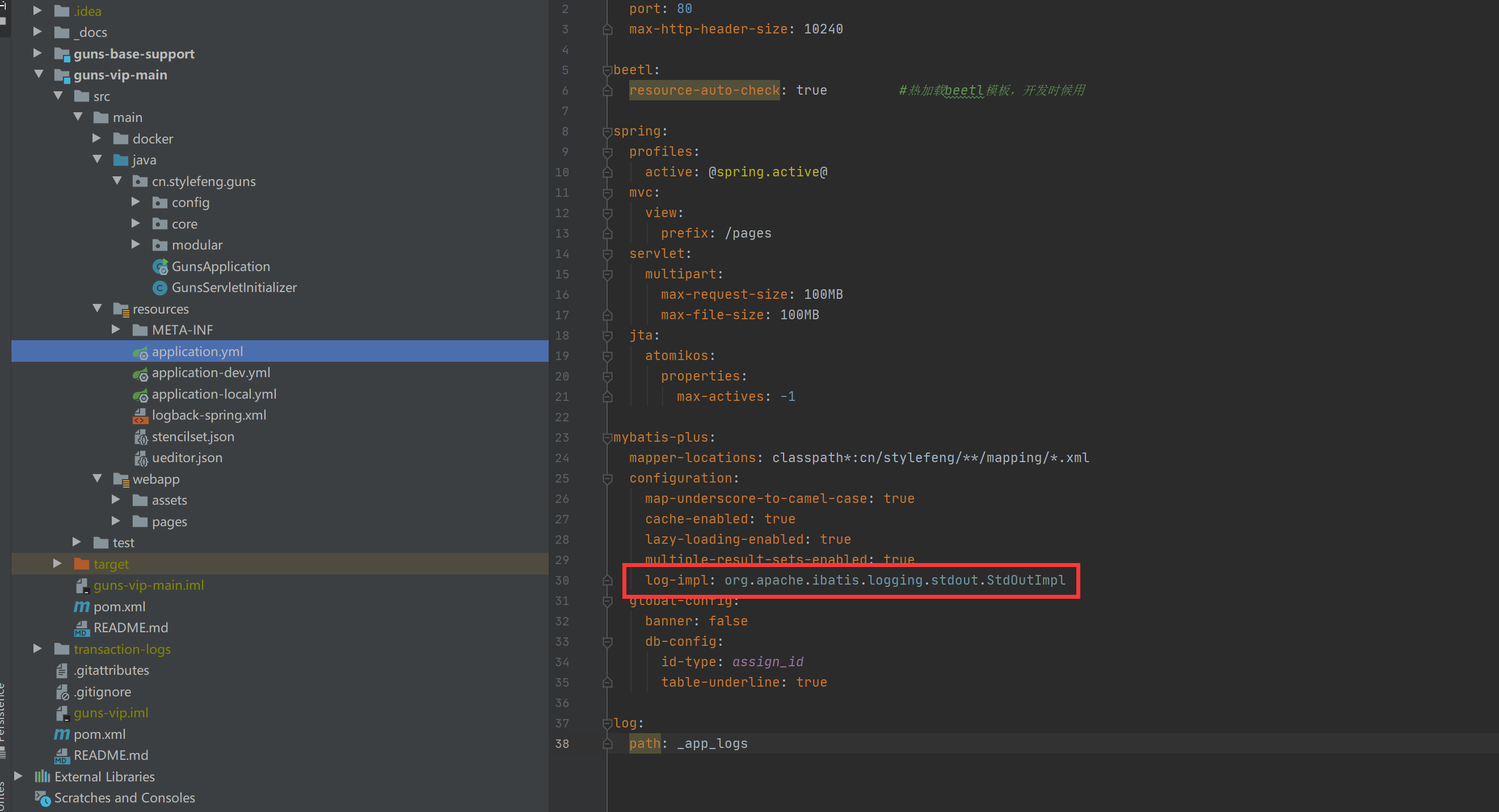This screenshot has height=812, width=1499.
Task: Click the Scratches and Consoles icon
Action: [x=43, y=798]
